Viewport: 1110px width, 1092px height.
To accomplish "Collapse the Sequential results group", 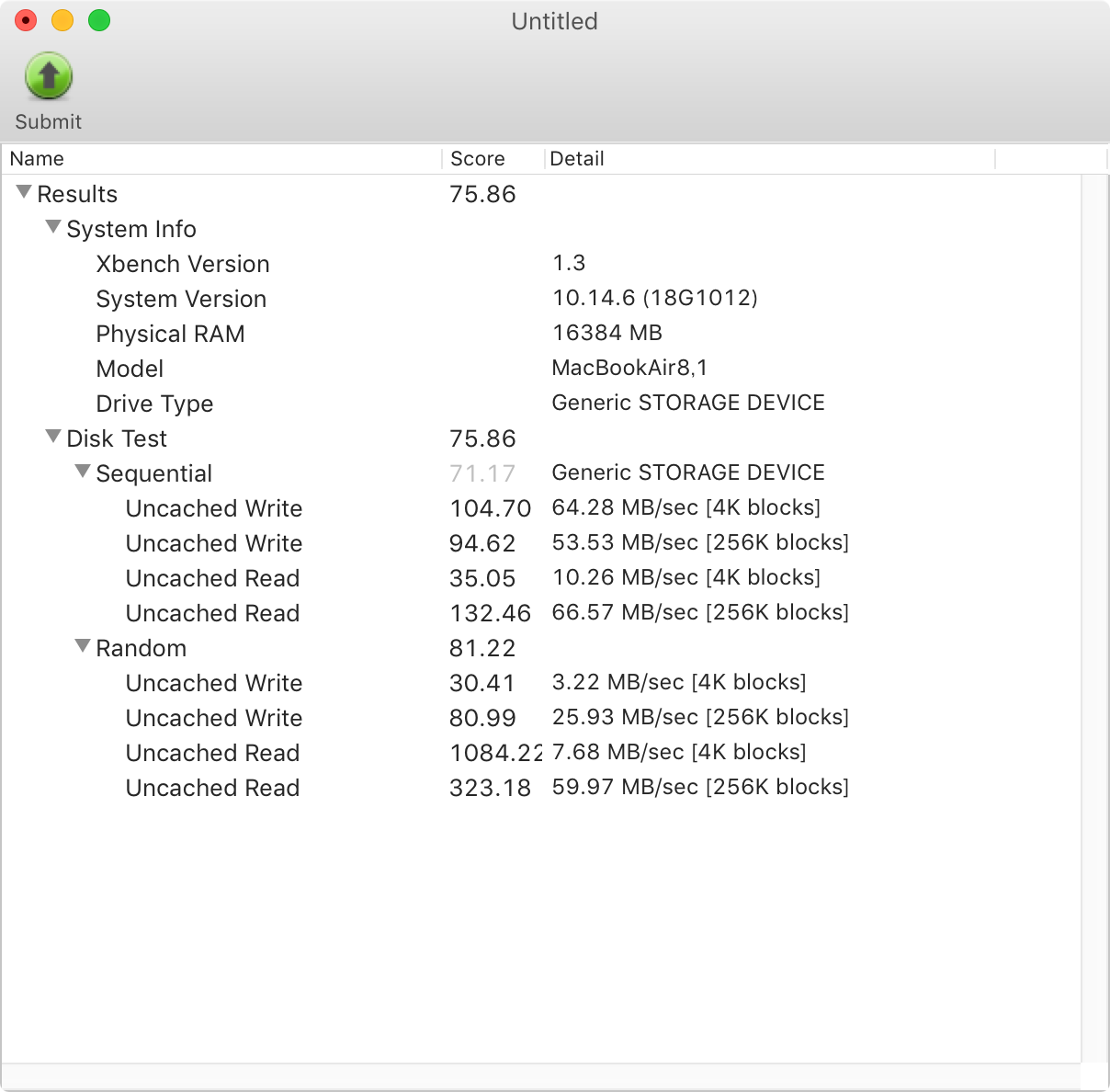I will click(83, 472).
